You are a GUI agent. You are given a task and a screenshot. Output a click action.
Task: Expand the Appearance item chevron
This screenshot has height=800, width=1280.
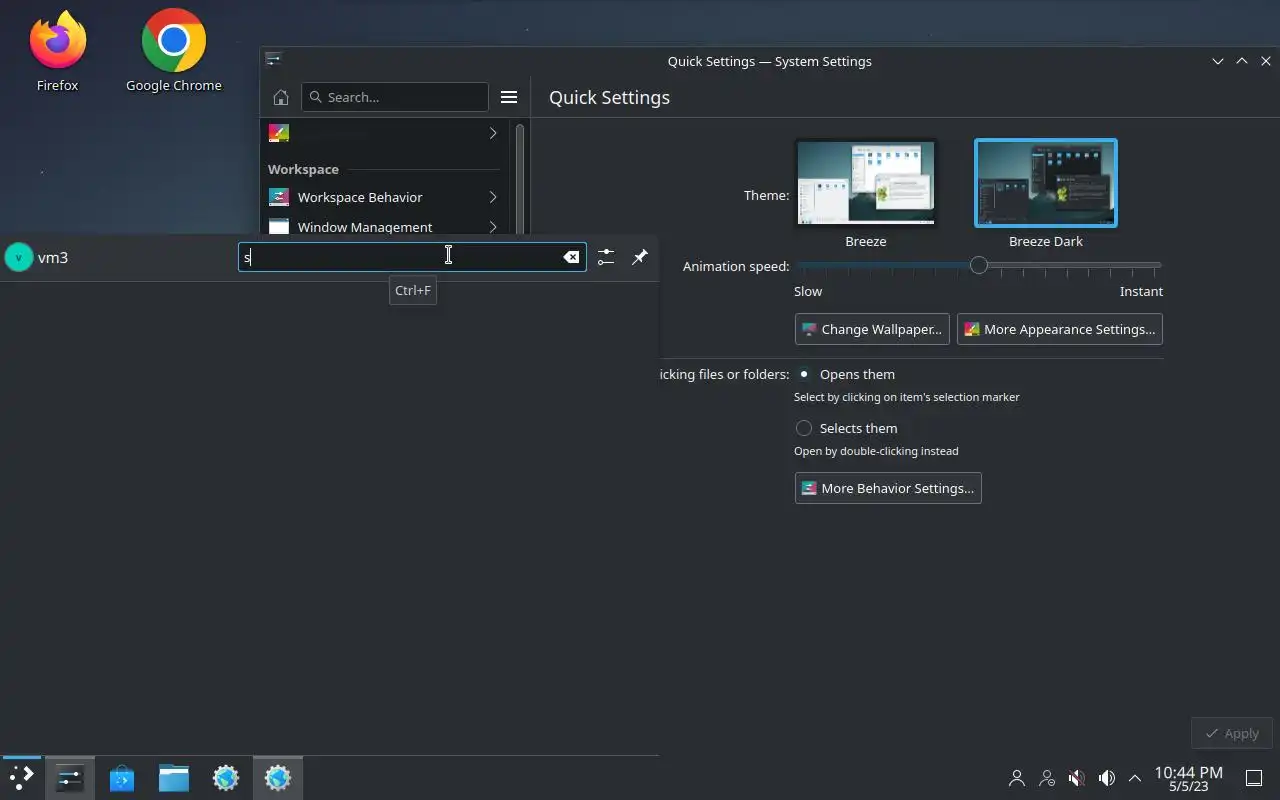(x=493, y=133)
